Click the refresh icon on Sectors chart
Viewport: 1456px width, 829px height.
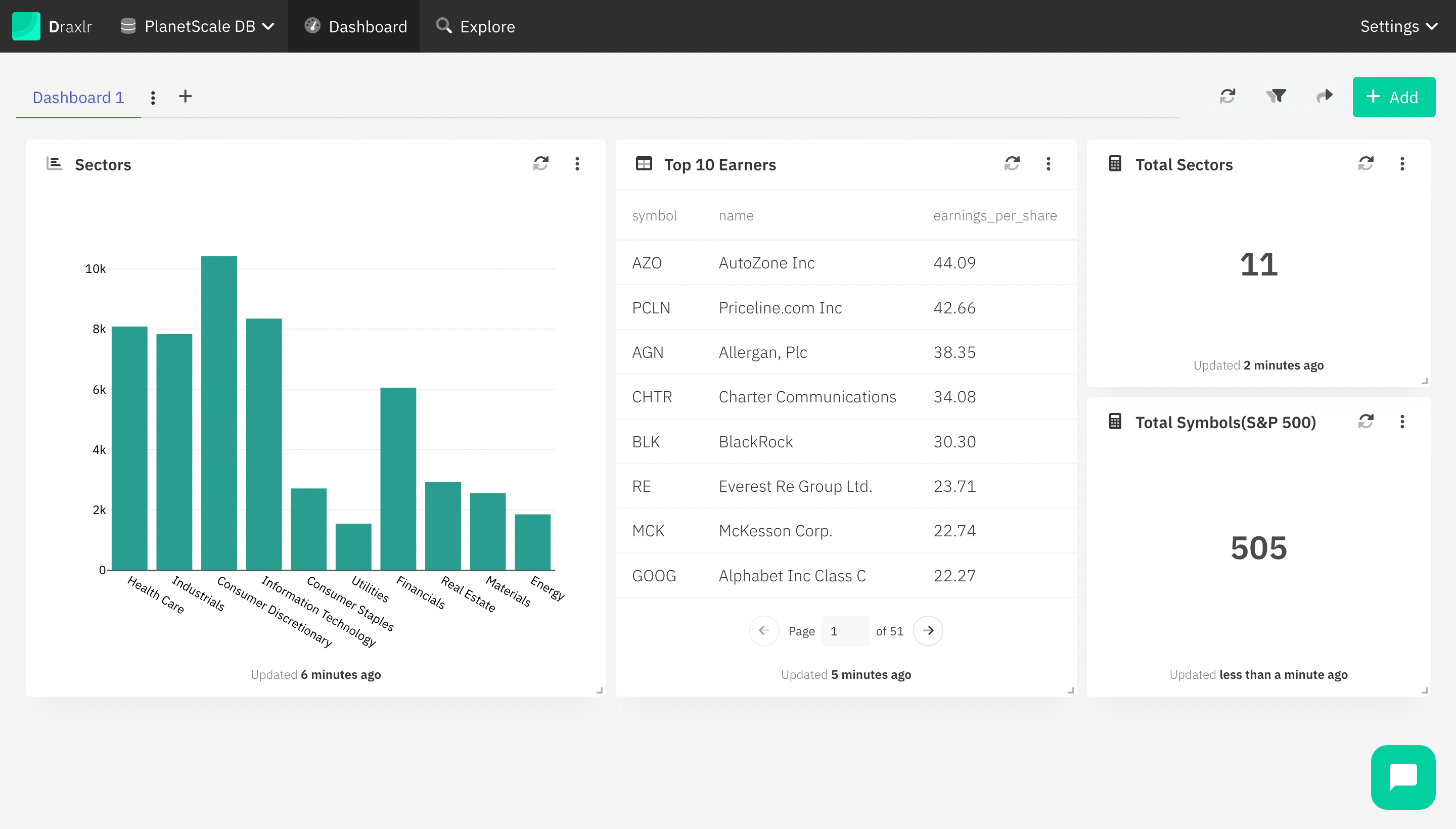[x=540, y=164]
